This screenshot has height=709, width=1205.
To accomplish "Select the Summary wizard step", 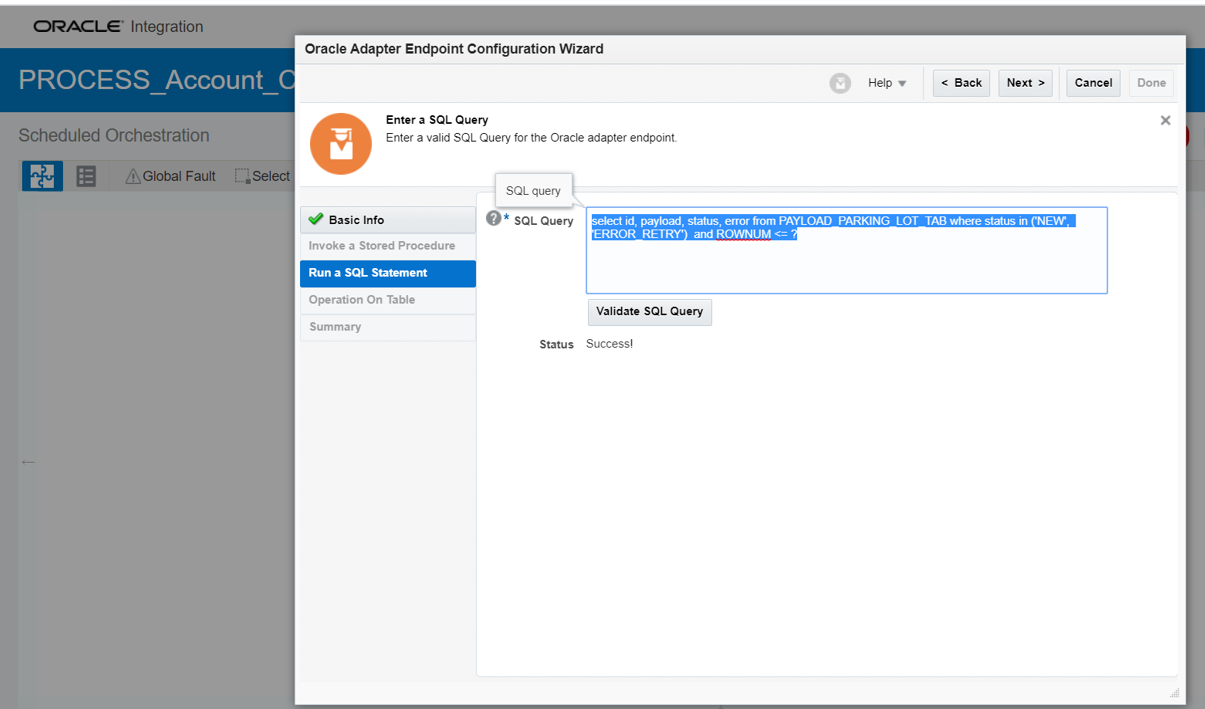I will 388,327.
